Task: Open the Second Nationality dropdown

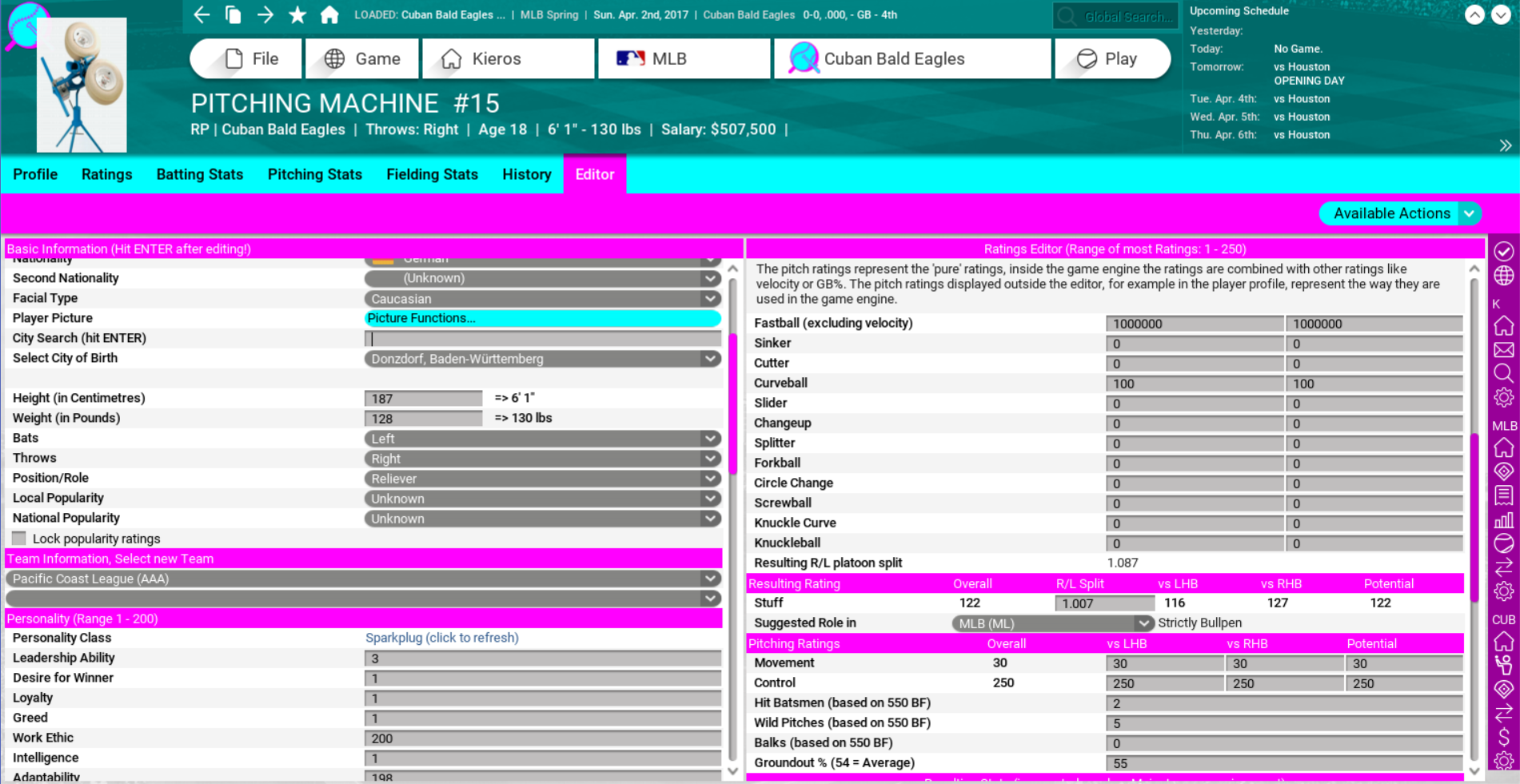Action: (x=543, y=278)
